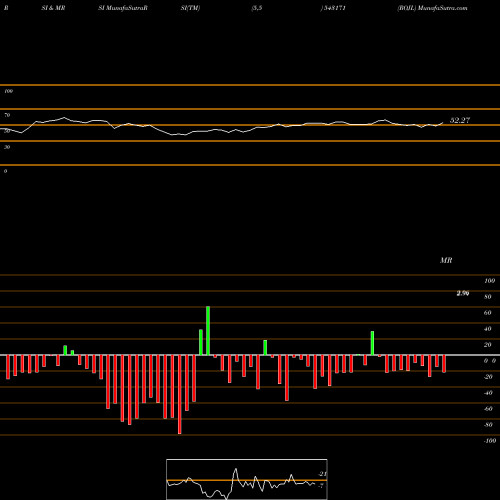Click the -100 label on MR axis

click(490, 441)
